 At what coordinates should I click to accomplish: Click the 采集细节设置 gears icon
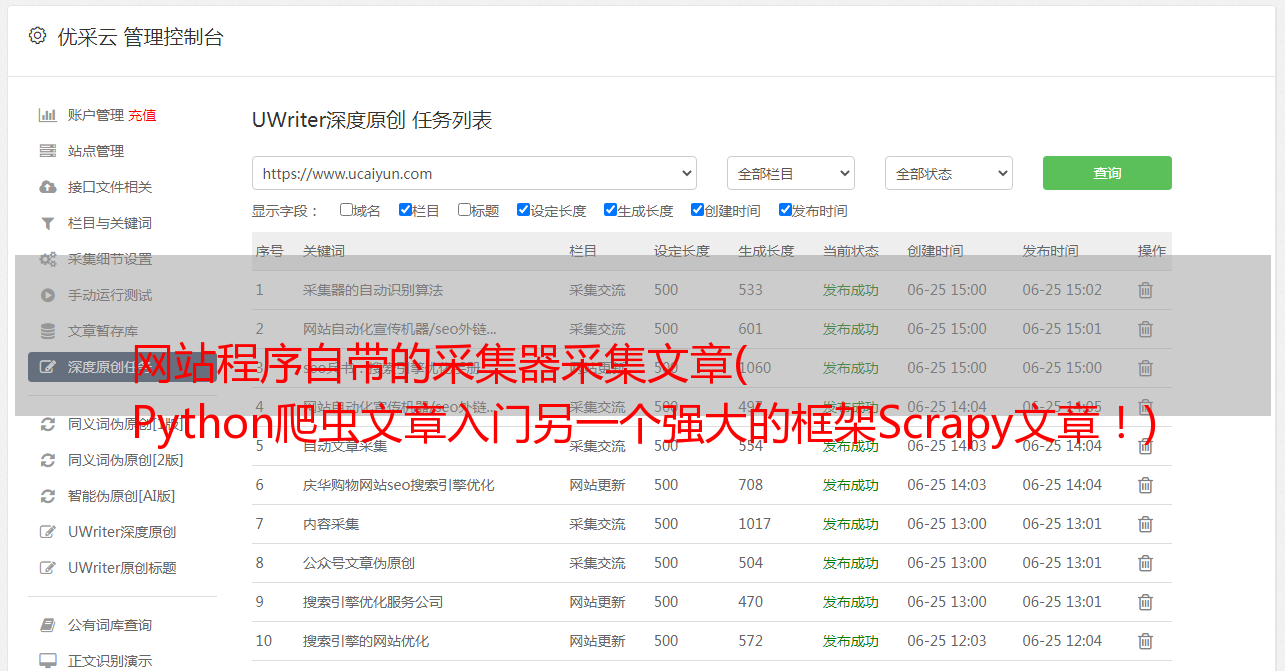47,259
